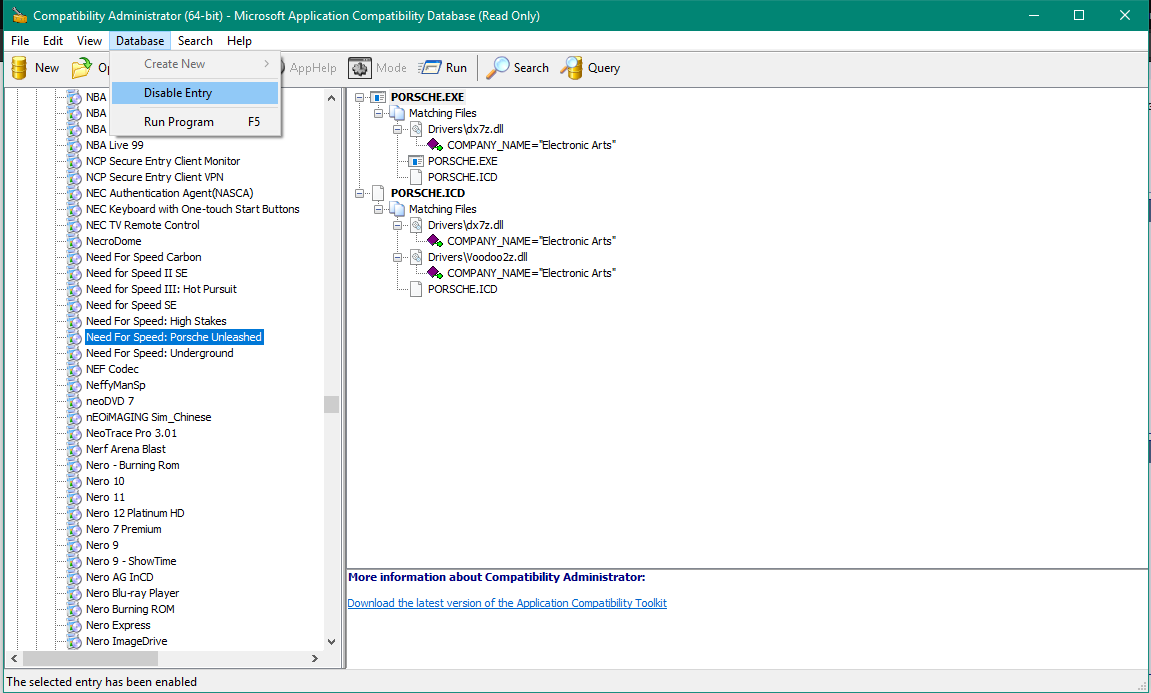Click the Mode gear icon
The height and width of the screenshot is (693, 1151).
click(360, 68)
